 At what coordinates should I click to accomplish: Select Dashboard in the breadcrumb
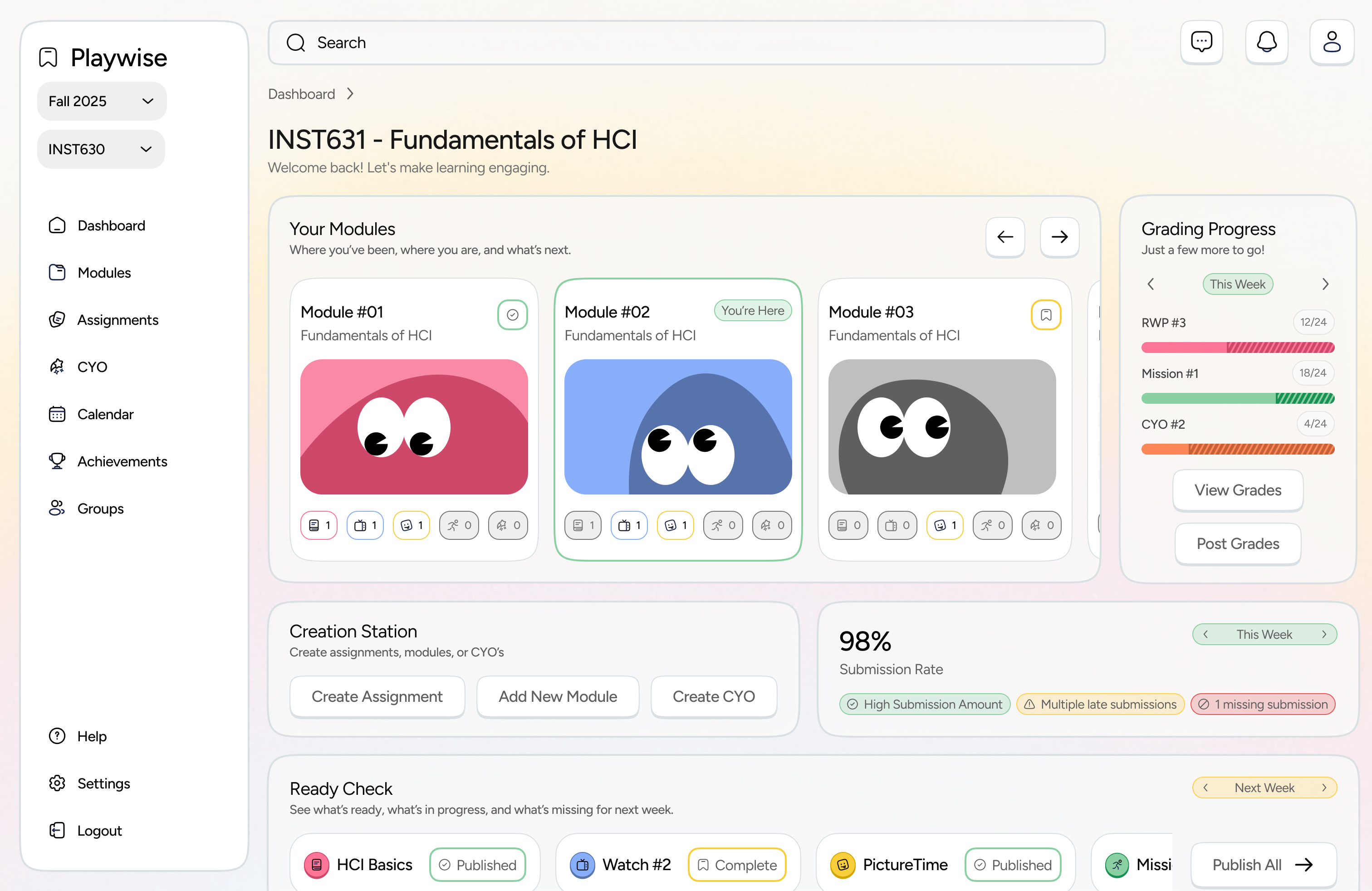302,93
